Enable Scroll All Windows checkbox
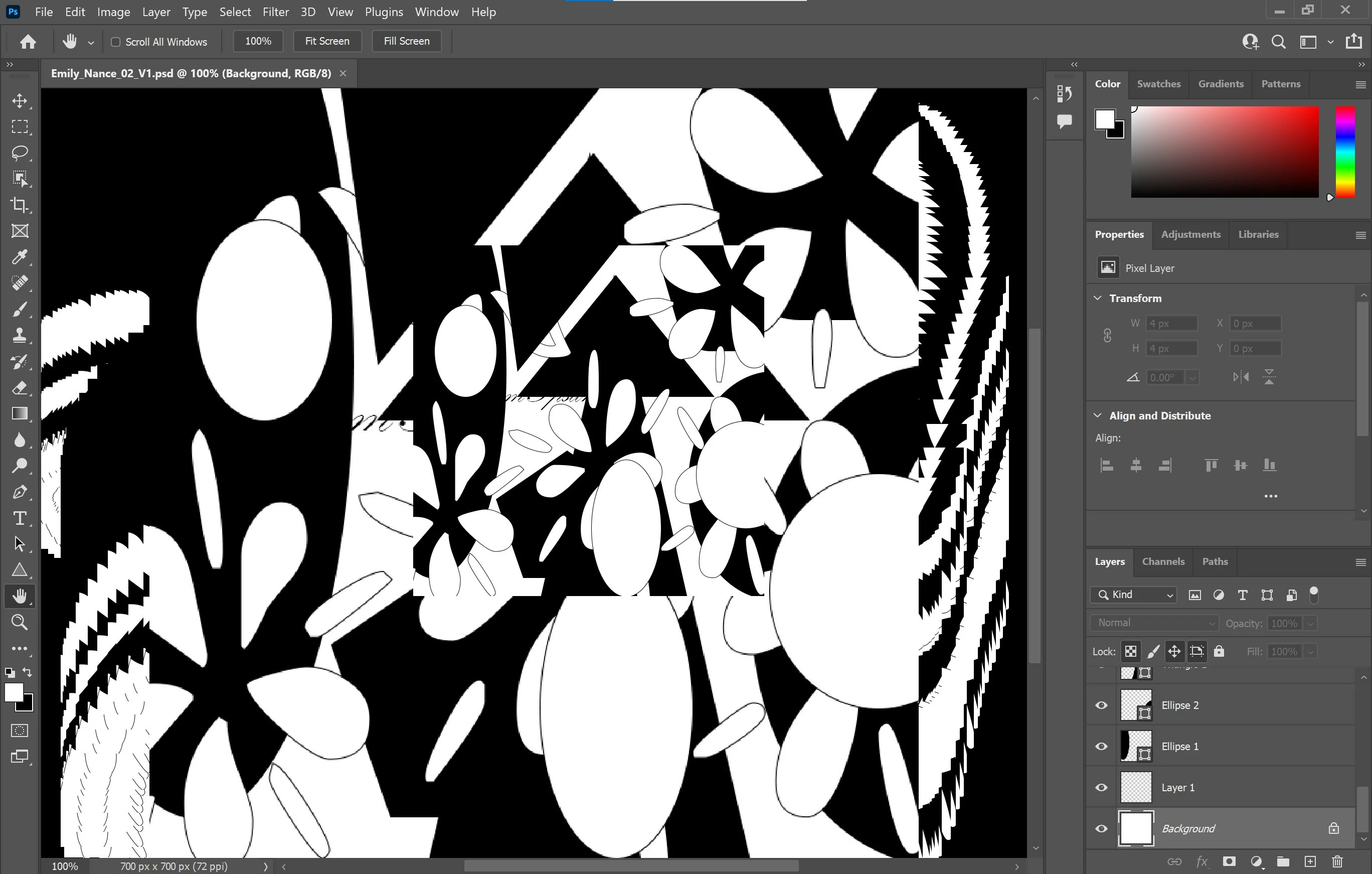Image resolution: width=1372 pixels, height=874 pixels. (116, 42)
